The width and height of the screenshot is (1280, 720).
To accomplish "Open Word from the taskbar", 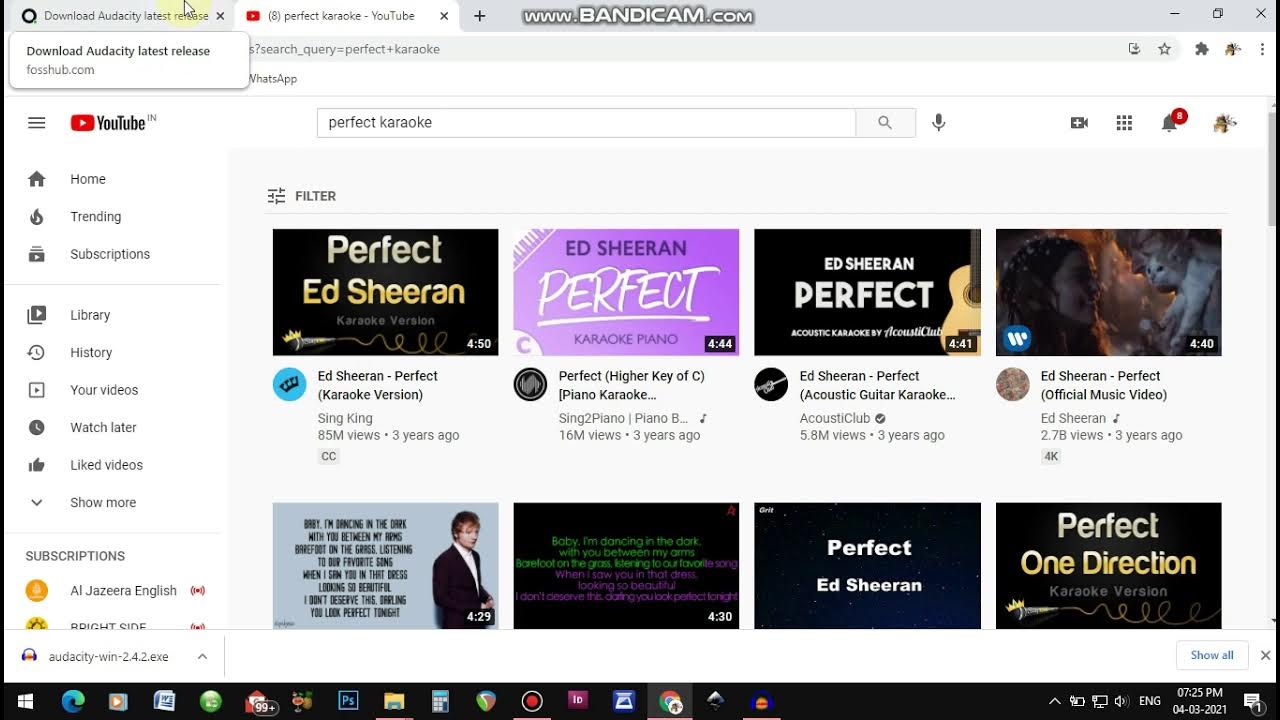I will (x=164, y=701).
